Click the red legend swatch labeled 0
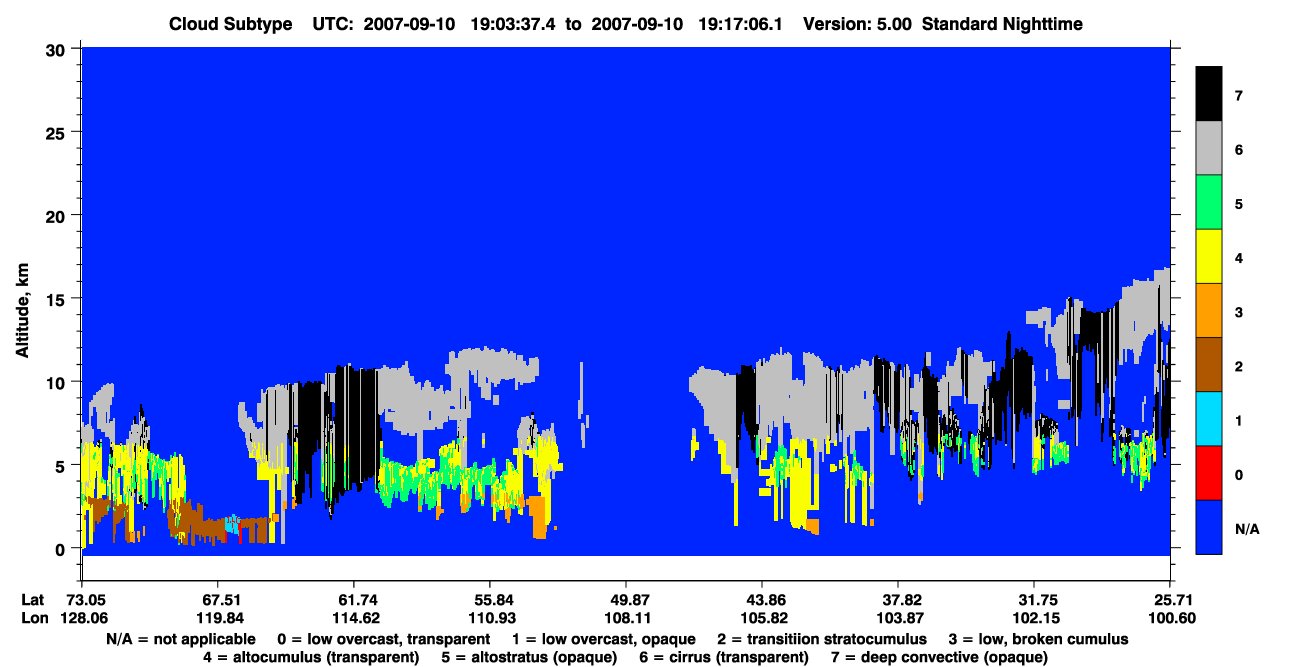 coord(1209,473)
